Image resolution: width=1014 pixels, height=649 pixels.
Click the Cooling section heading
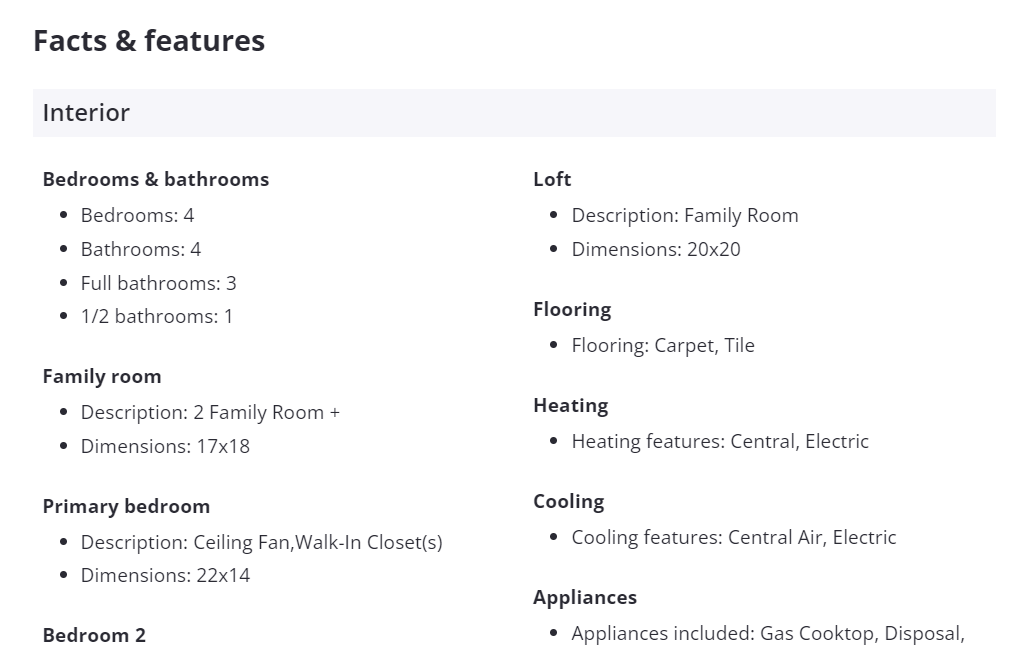pyautogui.click(x=569, y=501)
